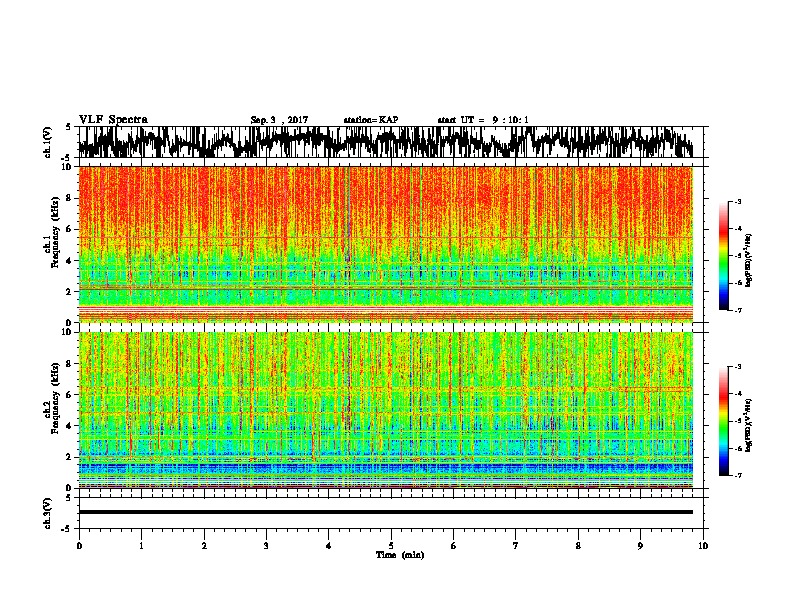Click the time axis tick label 3
Image resolution: width=792 pixels, height=612 pixels.
(x=266, y=546)
